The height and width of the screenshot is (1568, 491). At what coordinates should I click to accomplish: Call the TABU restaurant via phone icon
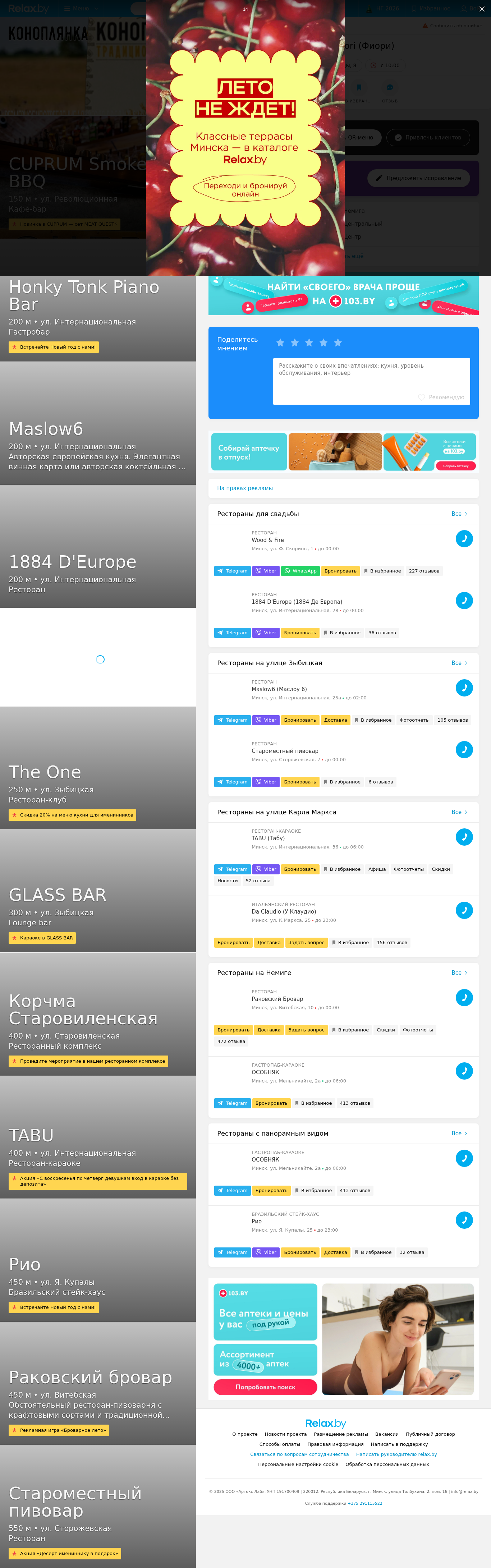(464, 837)
